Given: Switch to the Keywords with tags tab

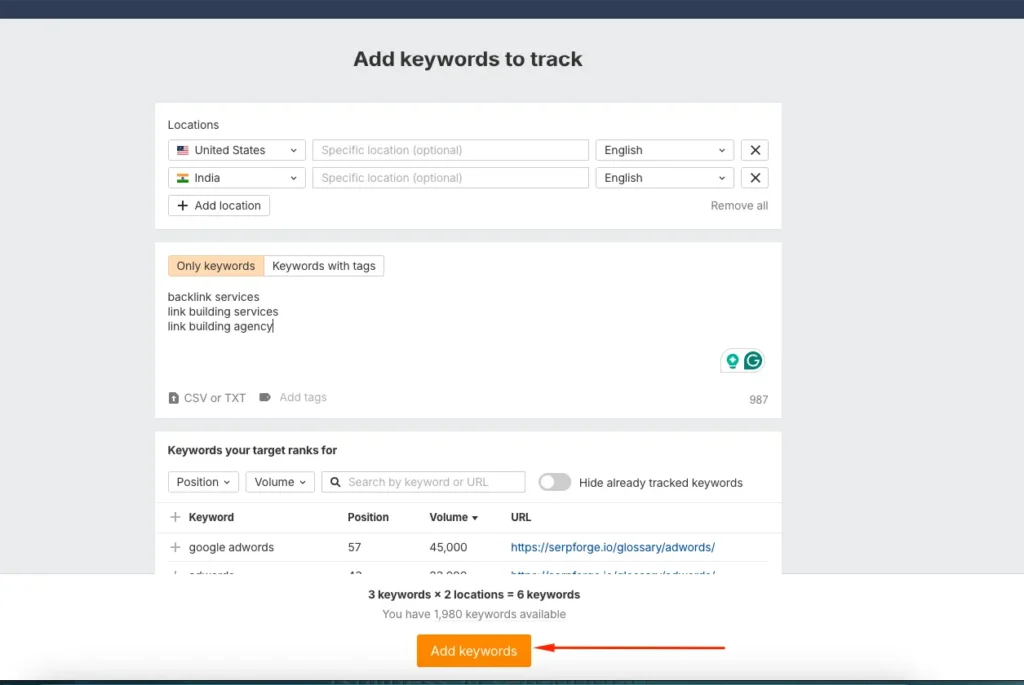Looking at the screenshot, I should tap(324, 265).
